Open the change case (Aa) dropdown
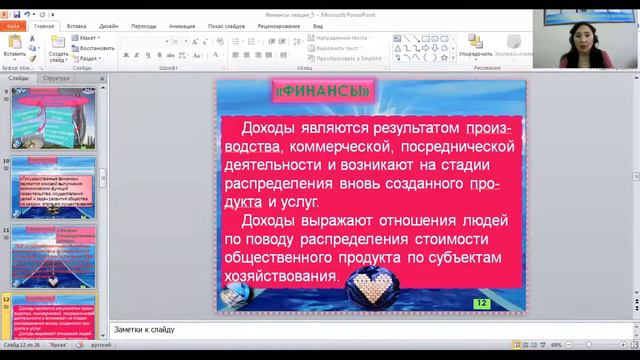Viewport: 640px width, 360px height. click(x=197, y=55)
